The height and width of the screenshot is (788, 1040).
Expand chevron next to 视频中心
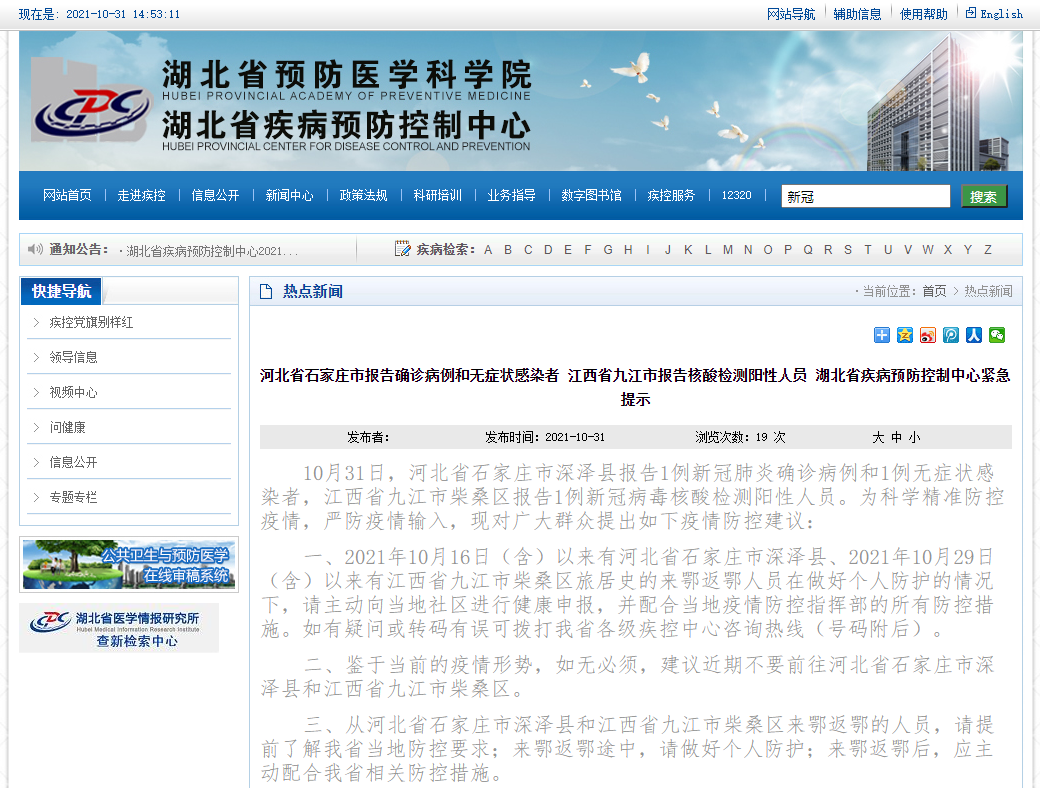coord(36,393)
